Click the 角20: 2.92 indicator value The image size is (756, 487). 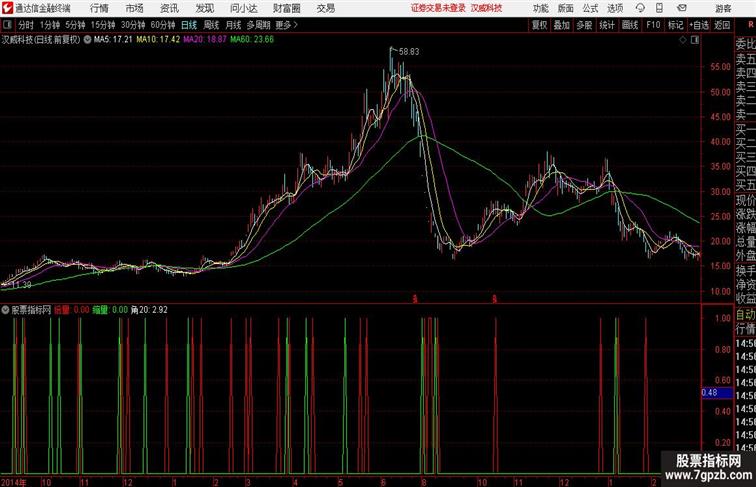149,310
